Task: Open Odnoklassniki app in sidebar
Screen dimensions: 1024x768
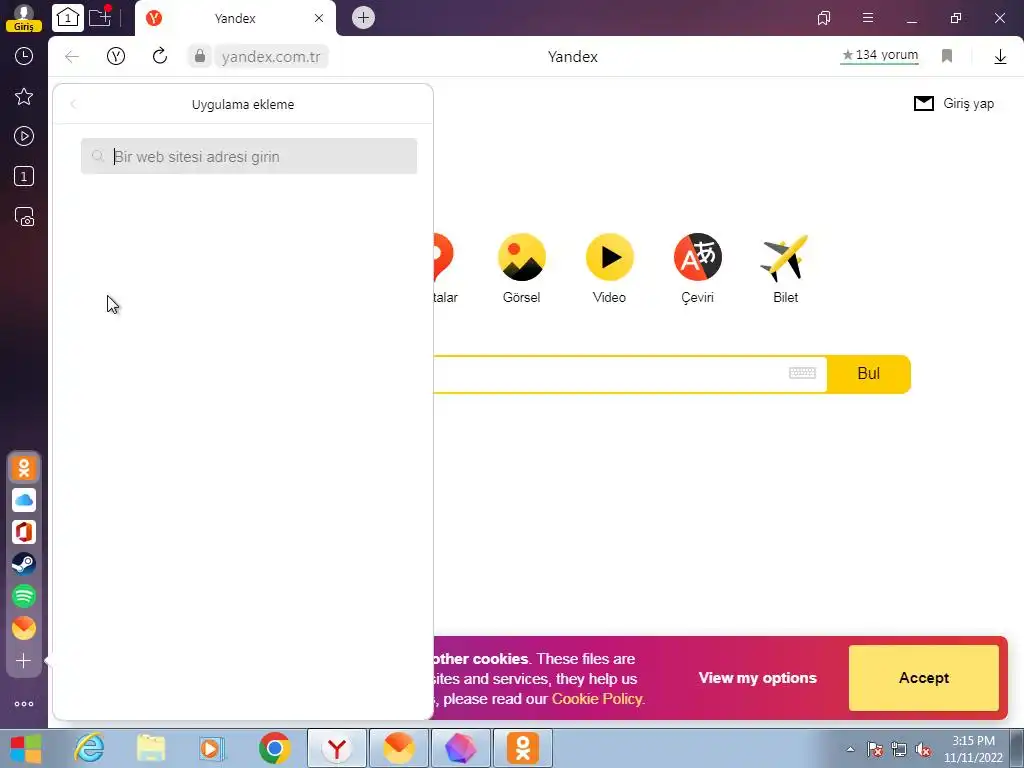Action: (24, 468)
